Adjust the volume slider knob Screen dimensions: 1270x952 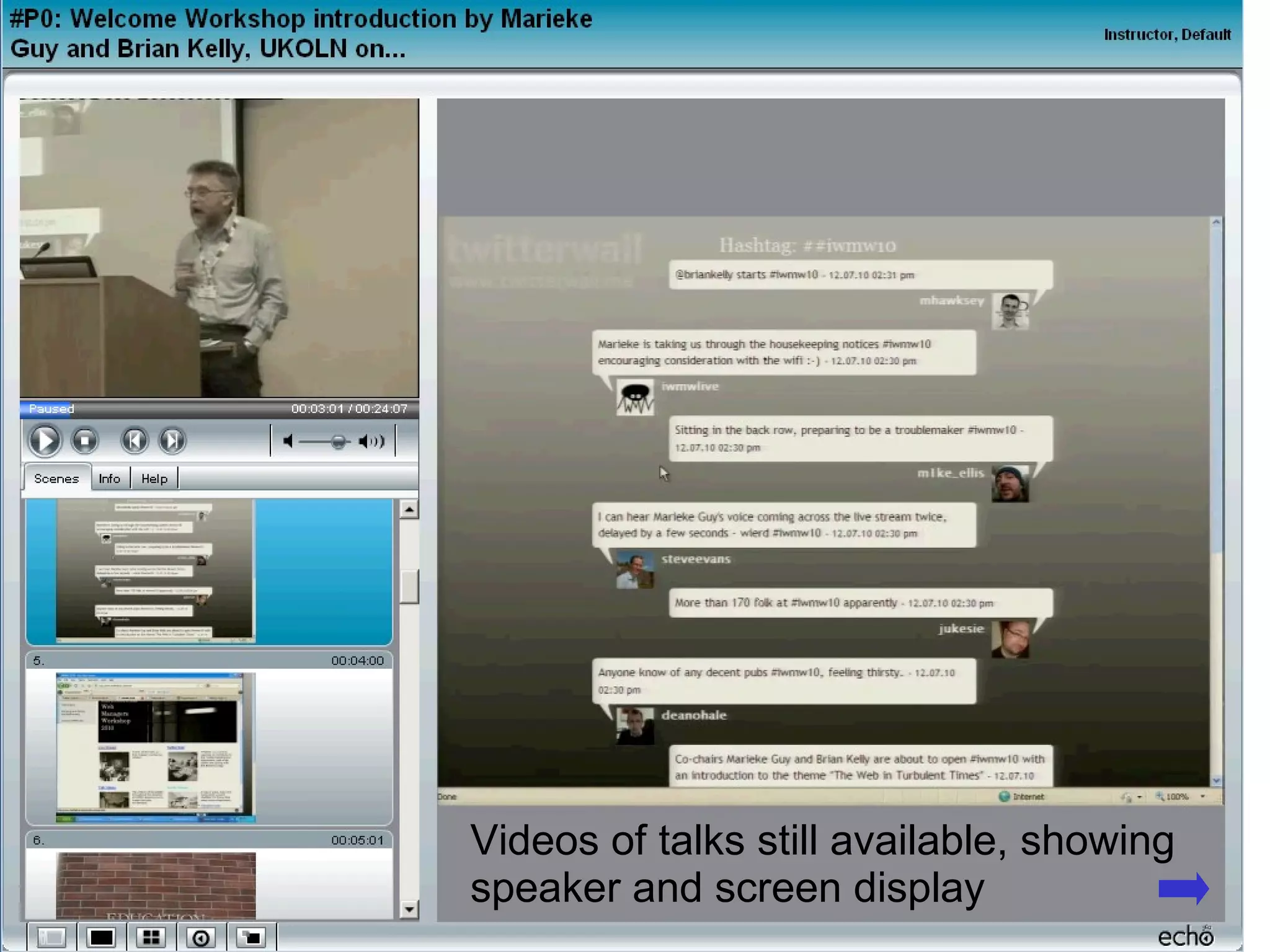pos(338,441)
